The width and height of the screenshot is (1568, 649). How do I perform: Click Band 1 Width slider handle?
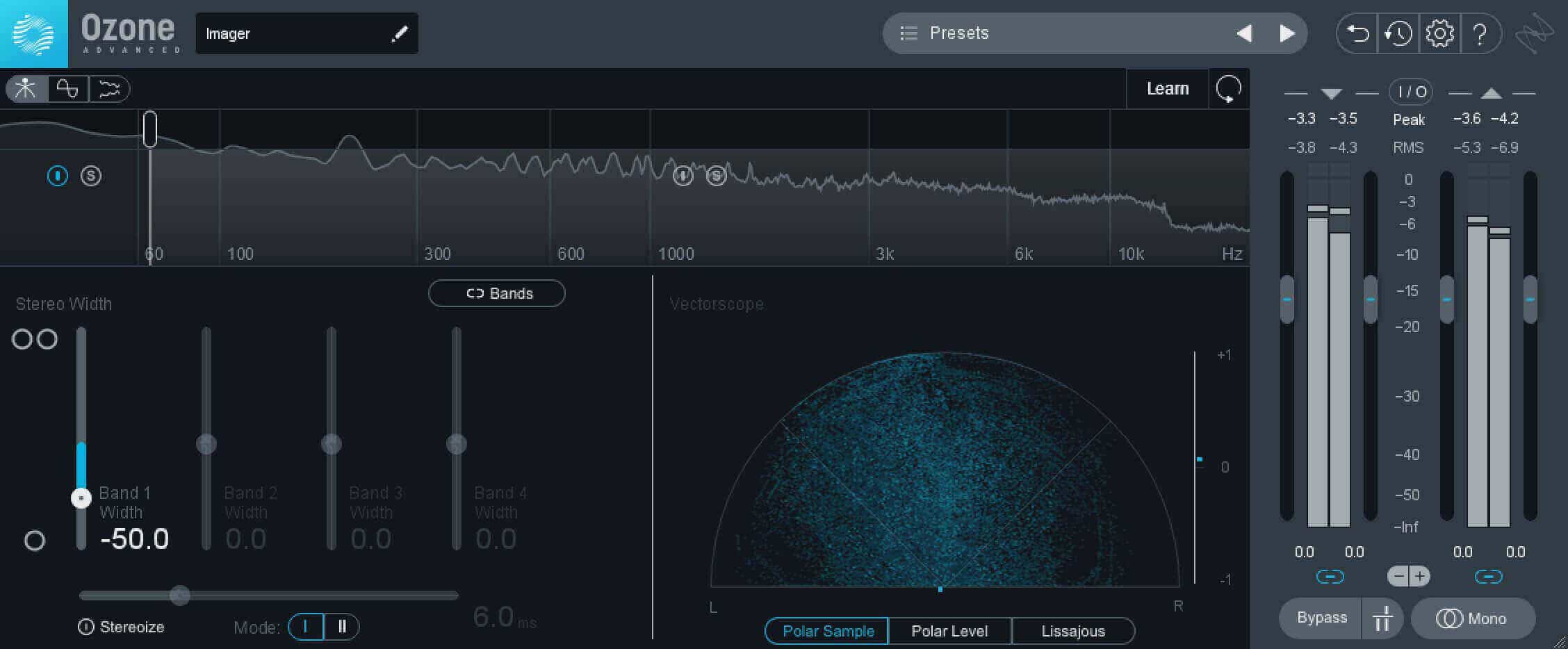tap(81, 498)
